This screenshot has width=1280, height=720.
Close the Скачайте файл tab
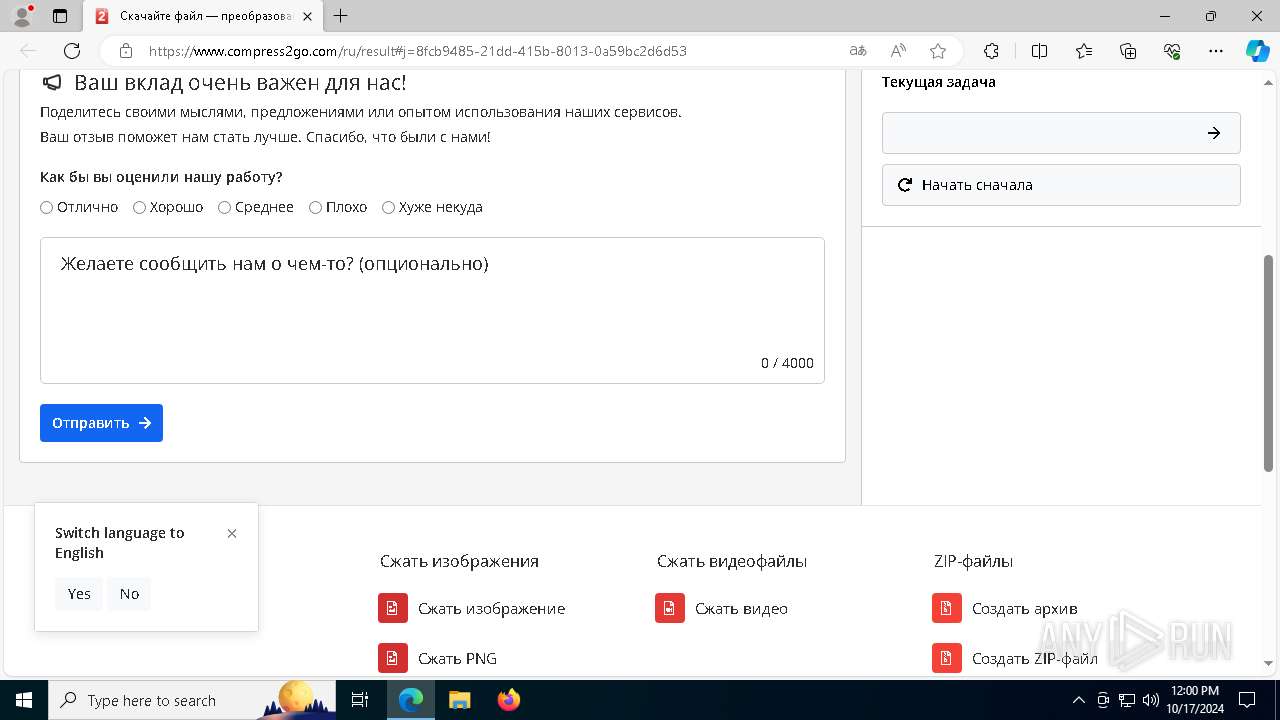(307, 16)
